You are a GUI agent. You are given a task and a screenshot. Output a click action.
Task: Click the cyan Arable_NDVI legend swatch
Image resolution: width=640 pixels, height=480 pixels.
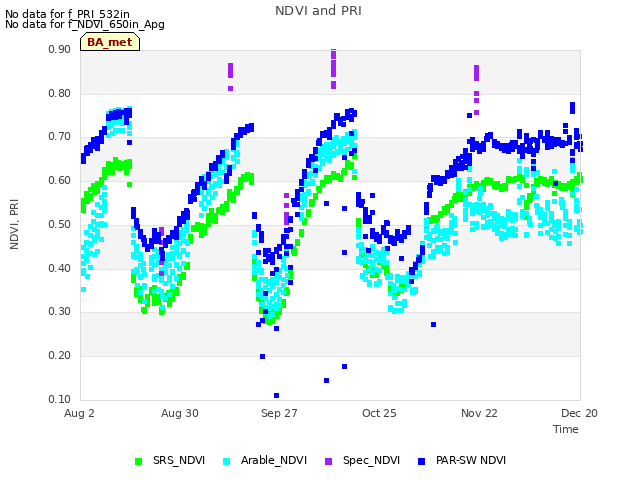227,462
